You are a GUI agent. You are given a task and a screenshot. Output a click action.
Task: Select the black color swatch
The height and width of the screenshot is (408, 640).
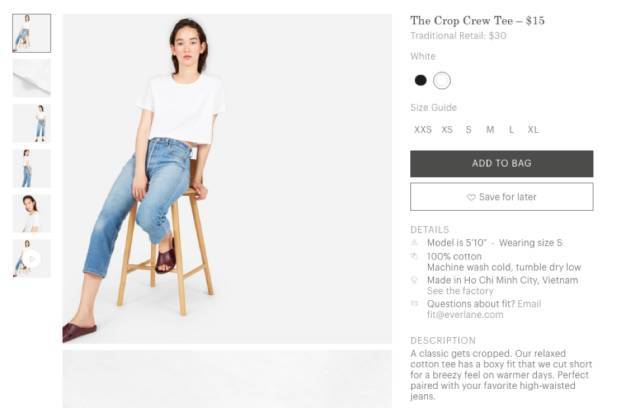(x=420, y=80)
